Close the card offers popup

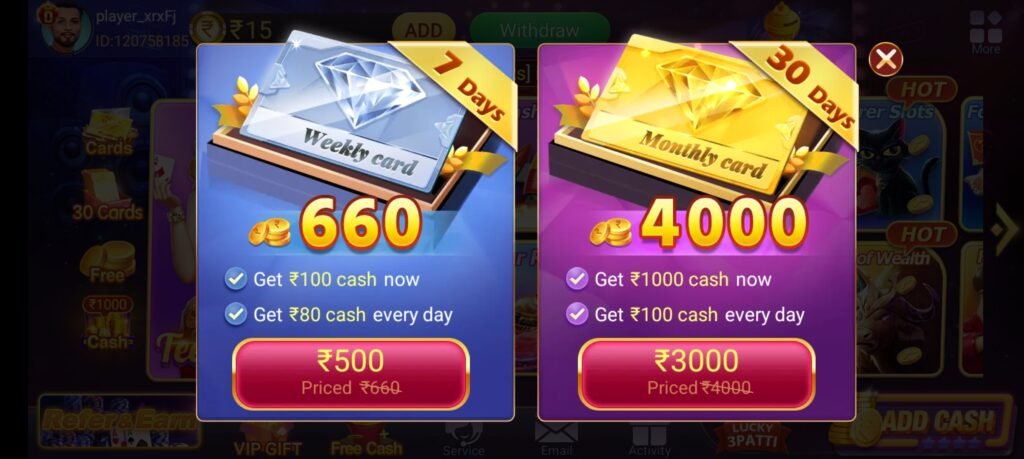tap(886, 59)
